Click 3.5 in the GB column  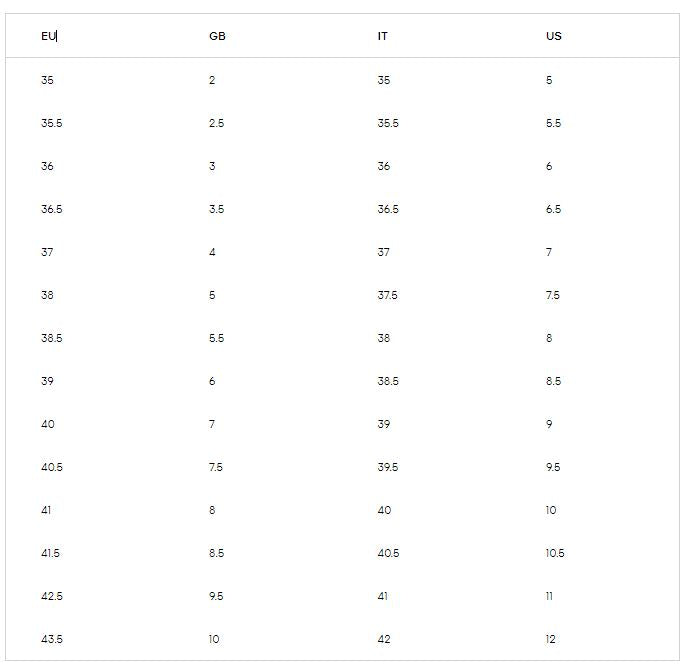[216, 209]
